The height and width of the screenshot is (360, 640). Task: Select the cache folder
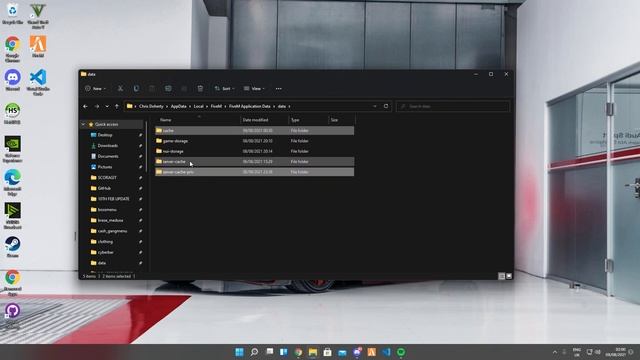(x=254, y=131)
